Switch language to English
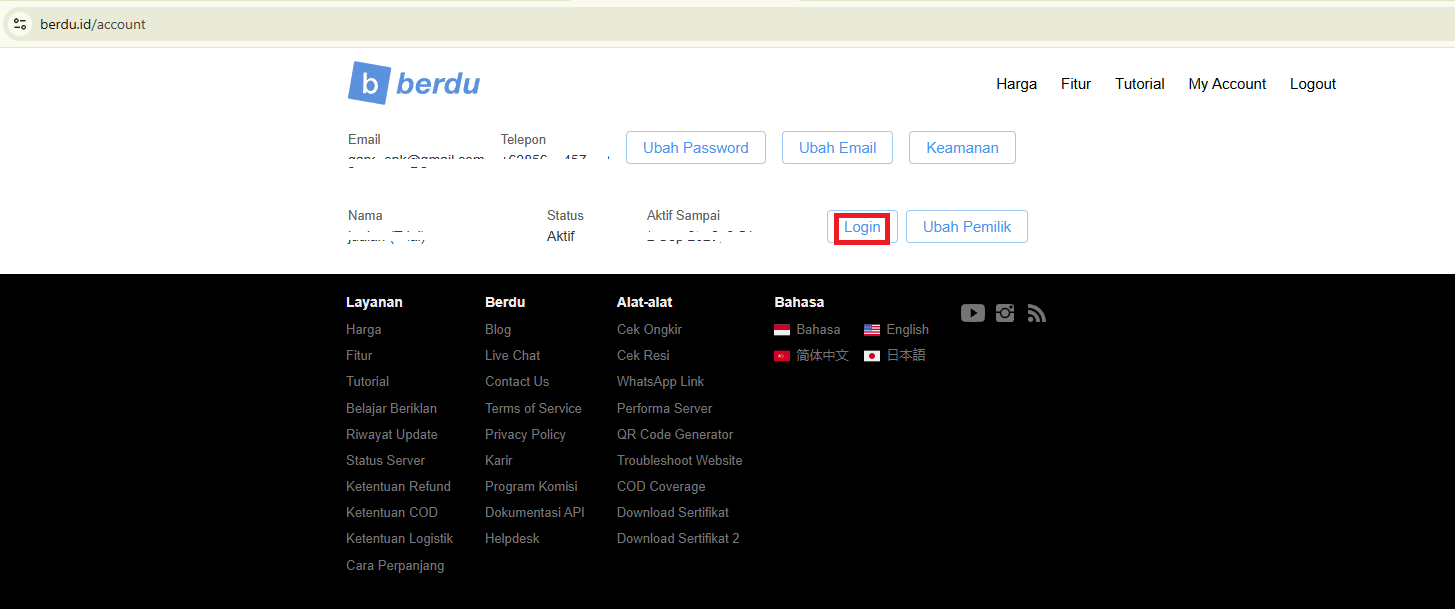Screen dimensions: 1455x609 pyautogui.click(x=896, y=329)
